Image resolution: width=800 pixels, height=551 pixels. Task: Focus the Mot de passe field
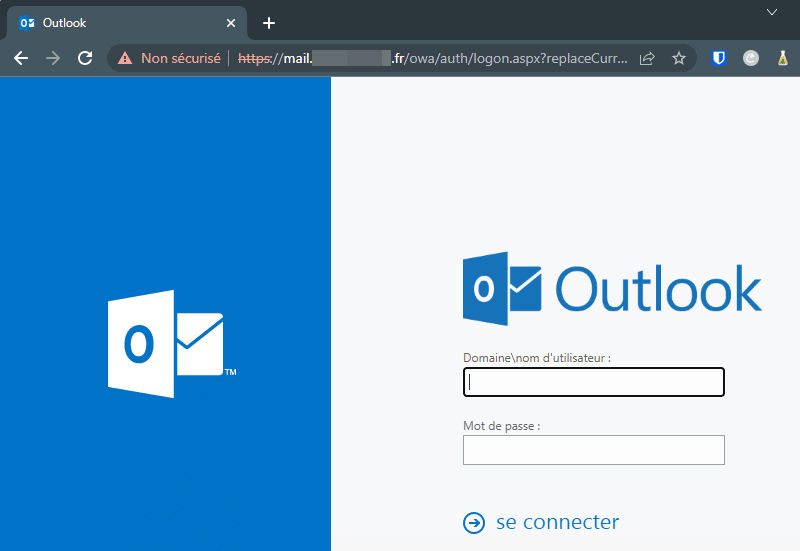[594, 450]
